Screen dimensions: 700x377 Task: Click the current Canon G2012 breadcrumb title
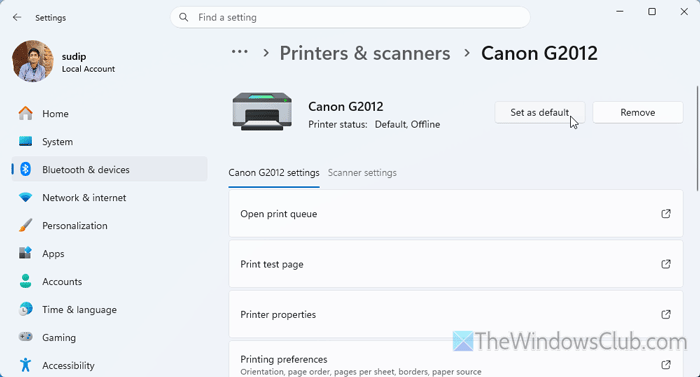pos(539,54)
